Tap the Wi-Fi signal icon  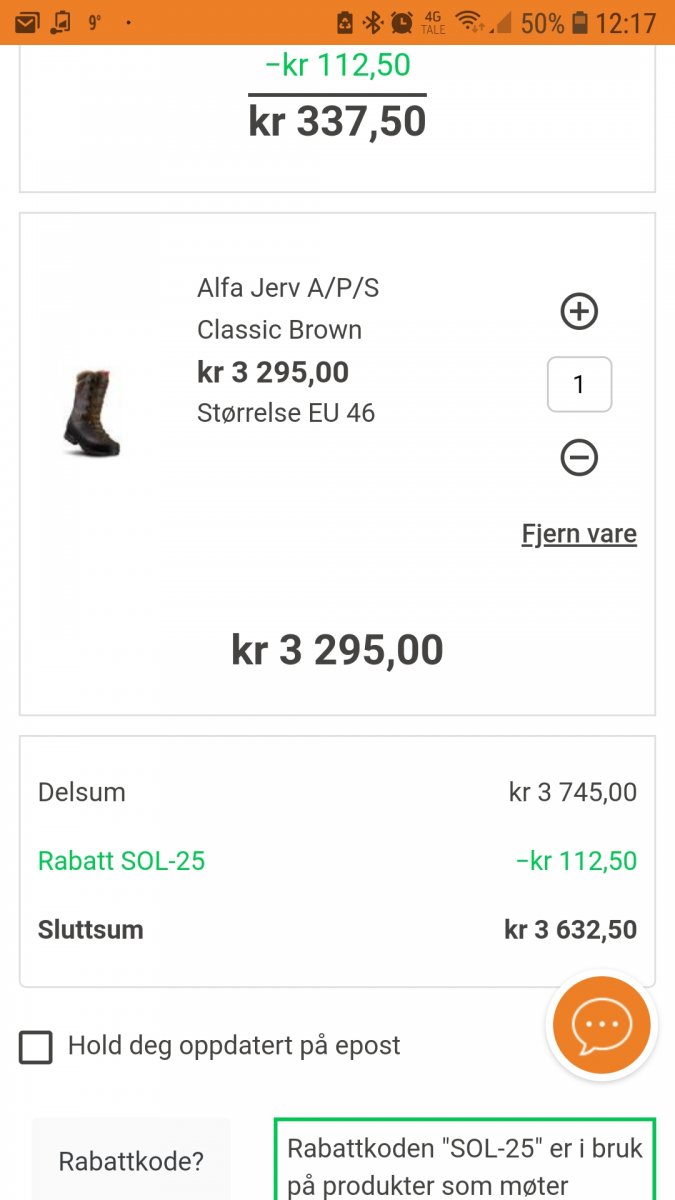(x=467, y=22)
